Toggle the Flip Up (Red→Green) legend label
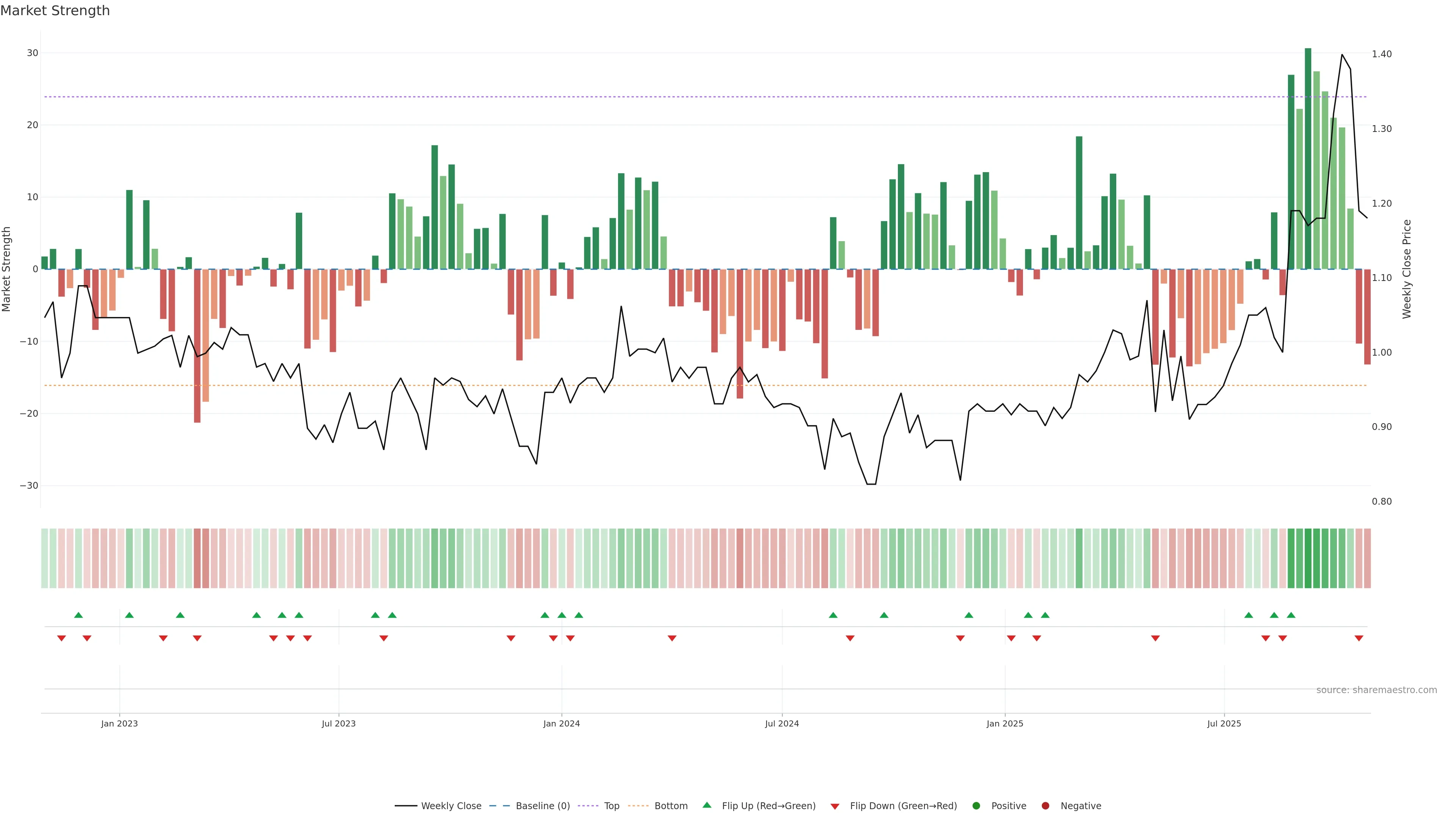Screen dimensions: 1456x819 point(769,806)
